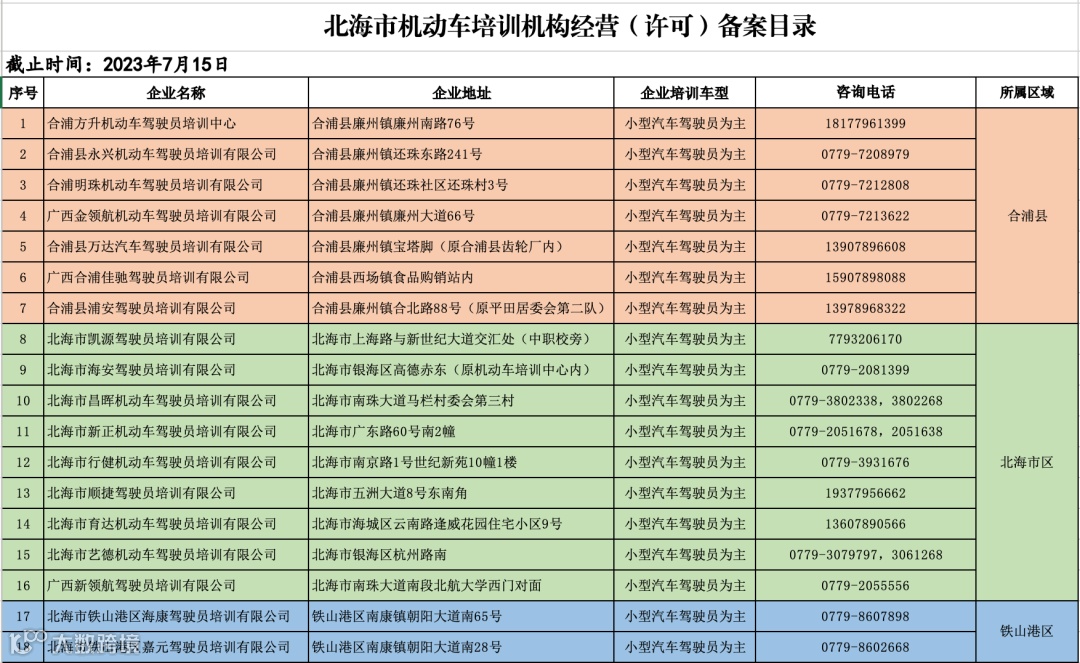Image resolution: width=1080 pixels, height=663 pixels.
Task: Select cell 北海市育达机动车驾驶员培训有限公司
Action: [176, 524]
